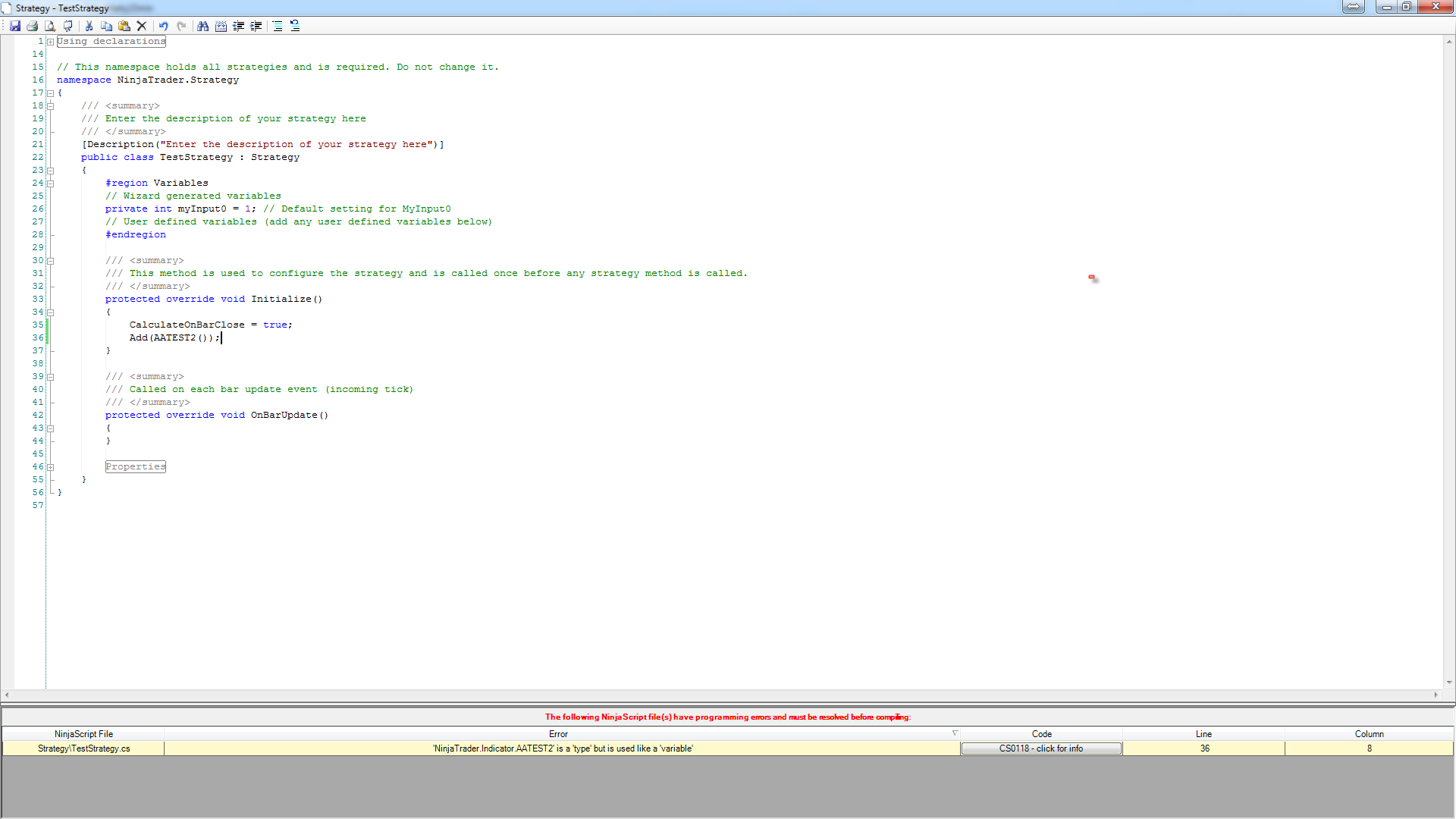Click the Delete X icon
This screenshot has width=1456, height=819.
click(x=142, y=26)
